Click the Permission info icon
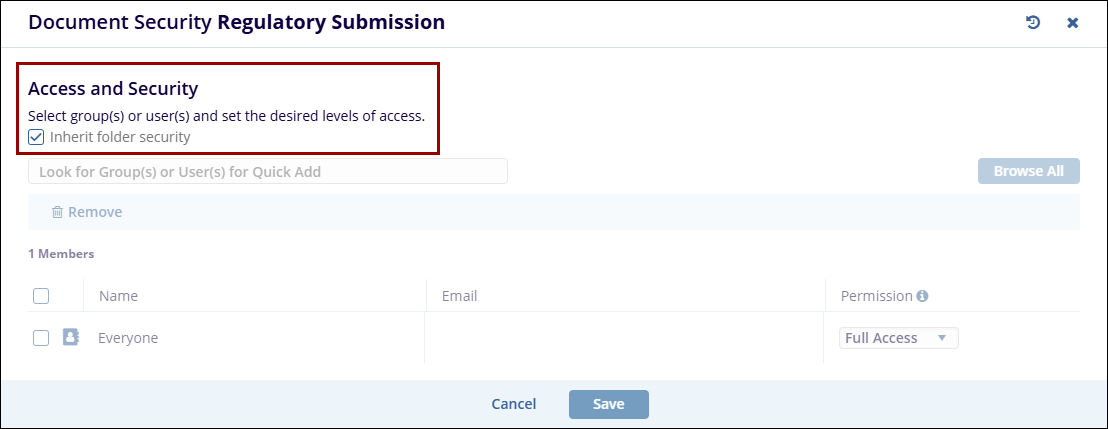The width and height of the screenshot is (1108, 429). coord(922,296)
